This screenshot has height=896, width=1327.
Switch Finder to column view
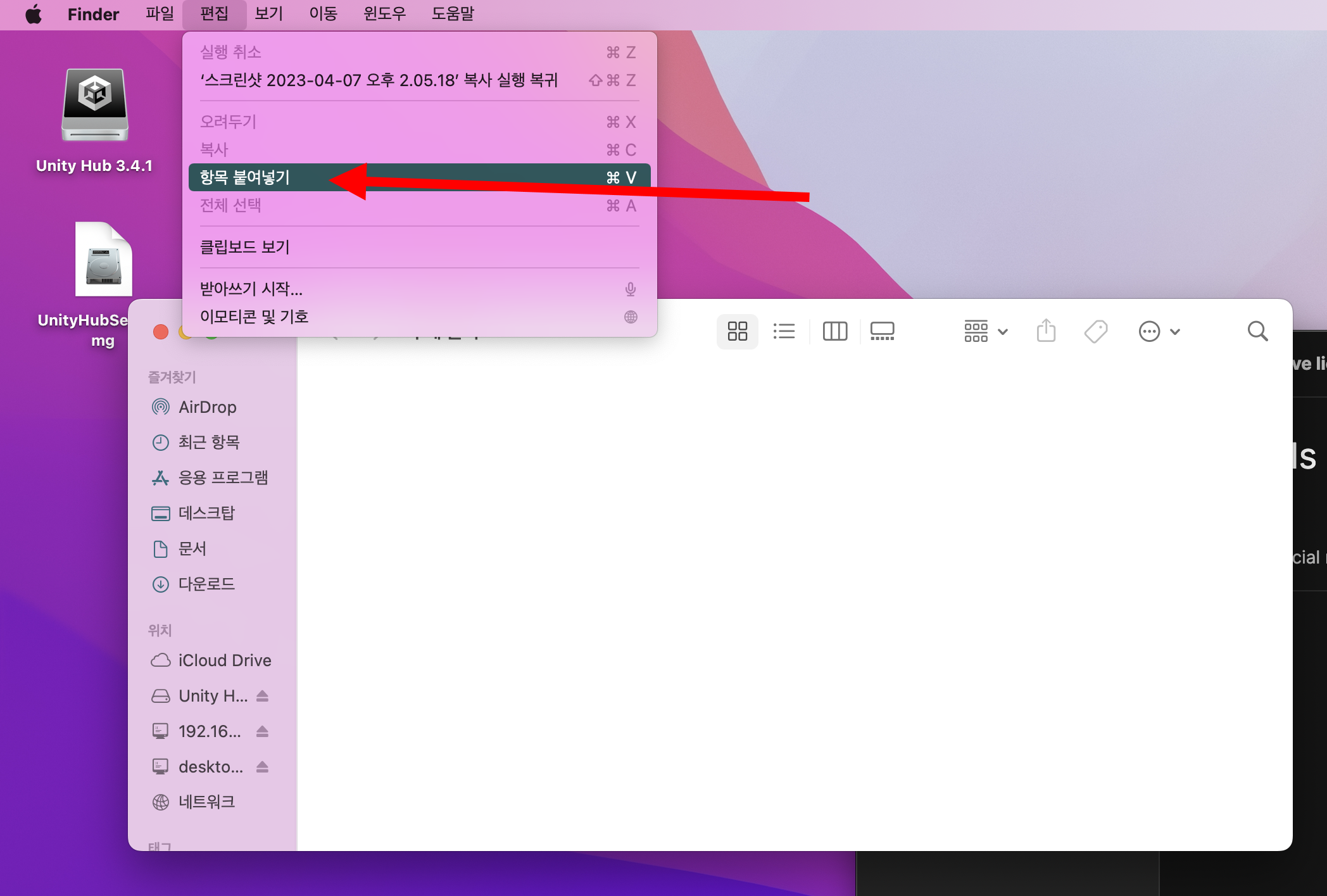(x=834, y=331)
